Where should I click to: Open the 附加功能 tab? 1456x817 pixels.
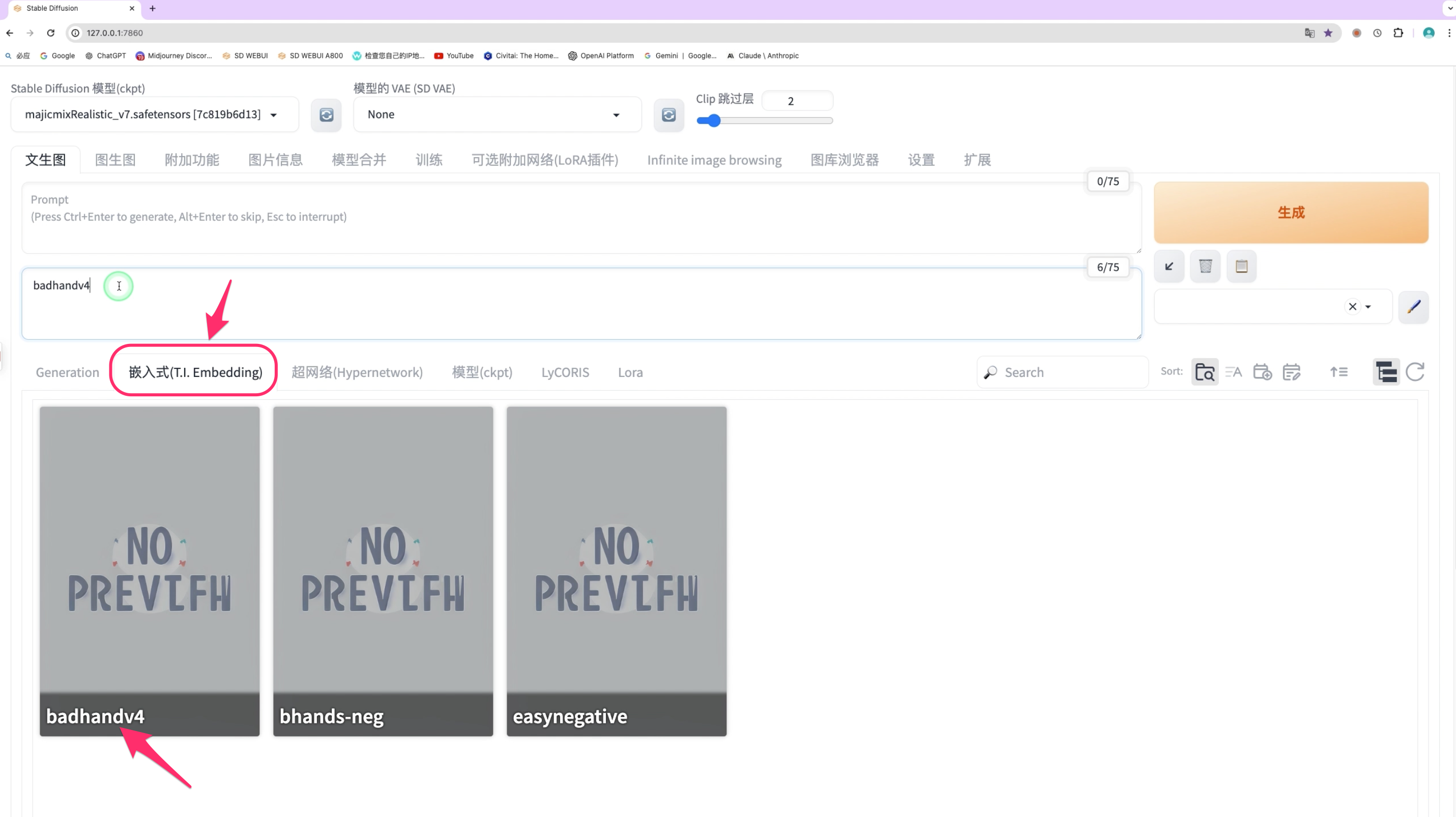coord(192,160)
